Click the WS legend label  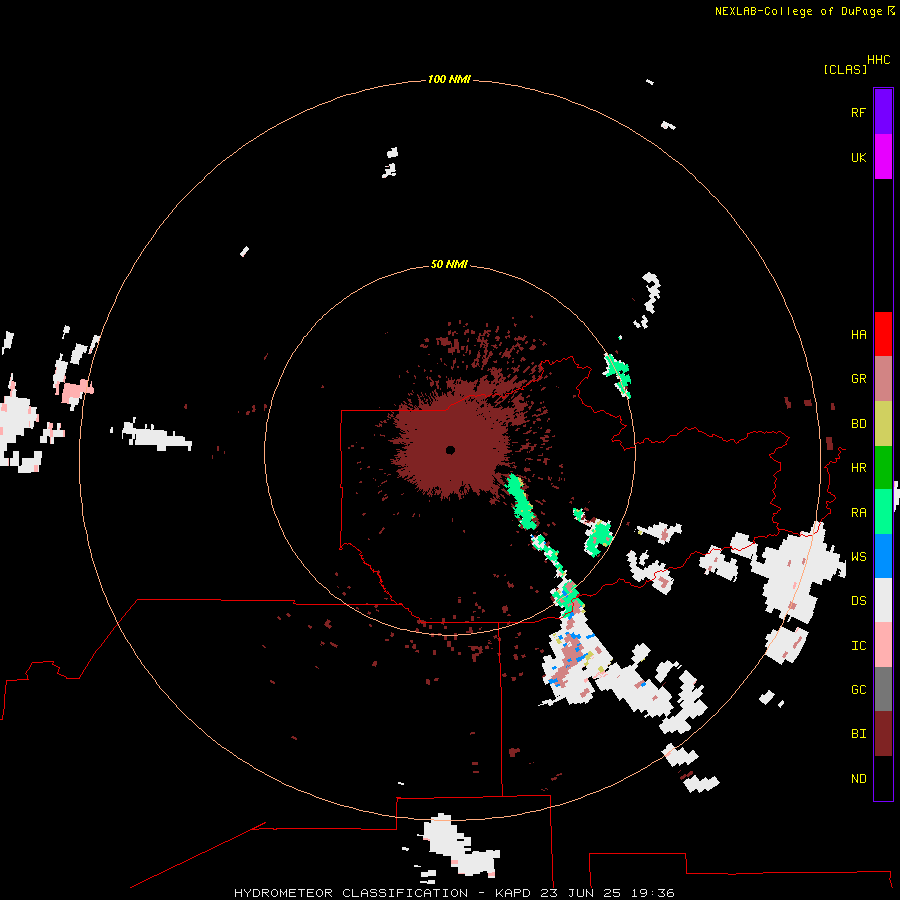click(x=858, y=557)
